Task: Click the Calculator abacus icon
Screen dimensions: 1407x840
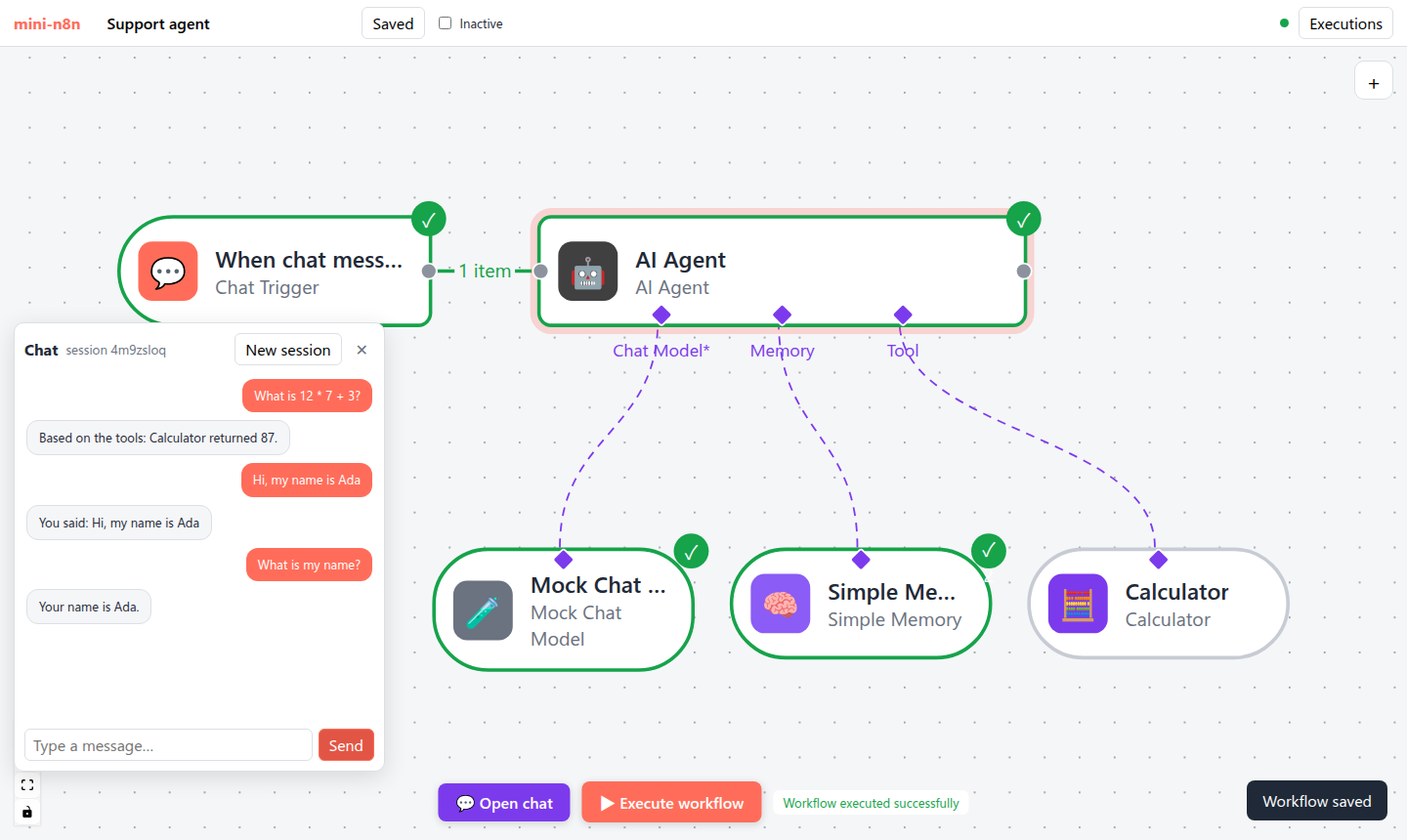Action: pos(1078,604)
